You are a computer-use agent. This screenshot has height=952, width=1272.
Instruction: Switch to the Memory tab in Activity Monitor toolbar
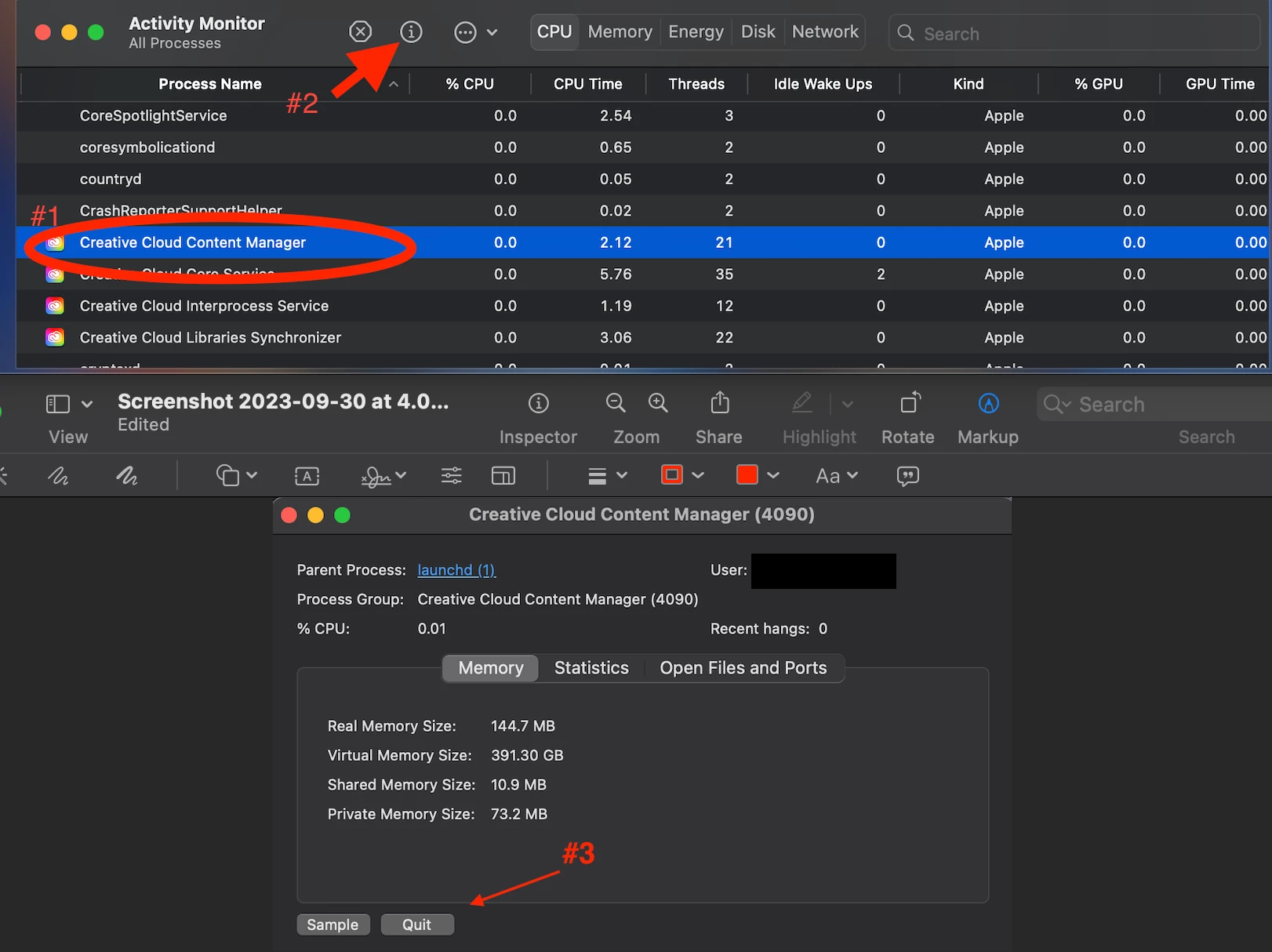coord(620,32)
